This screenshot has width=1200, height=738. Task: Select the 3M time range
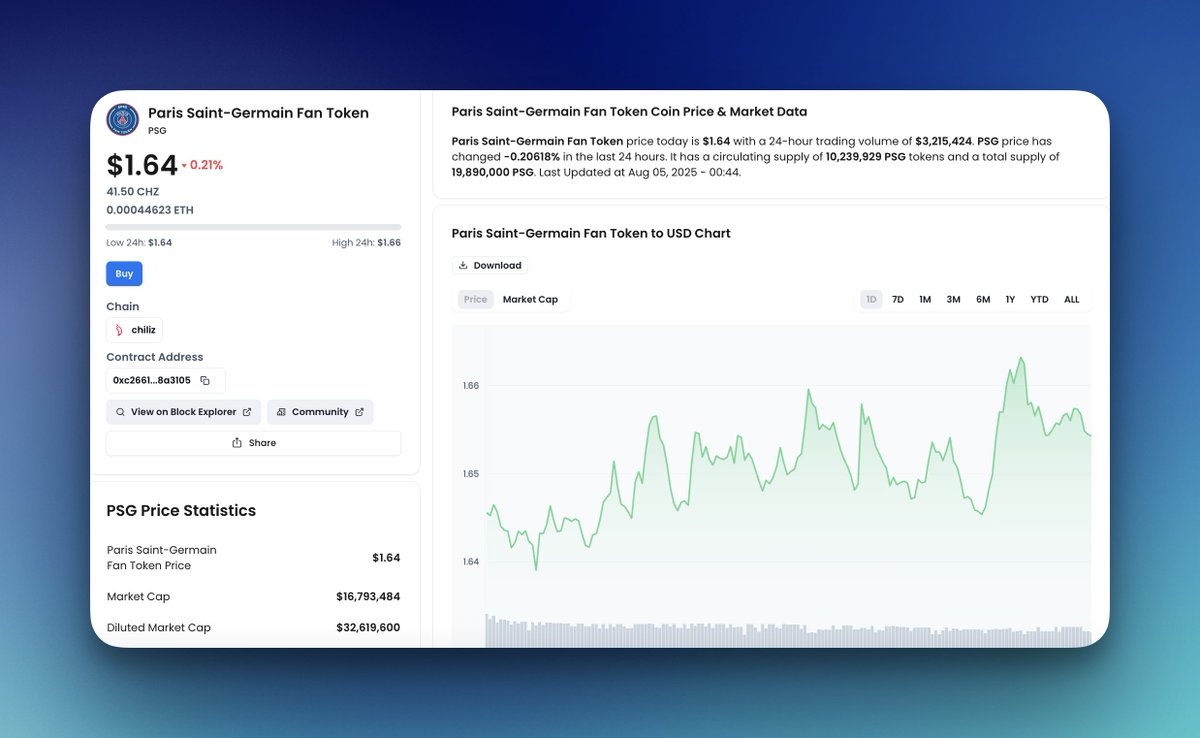pos(953,300)
